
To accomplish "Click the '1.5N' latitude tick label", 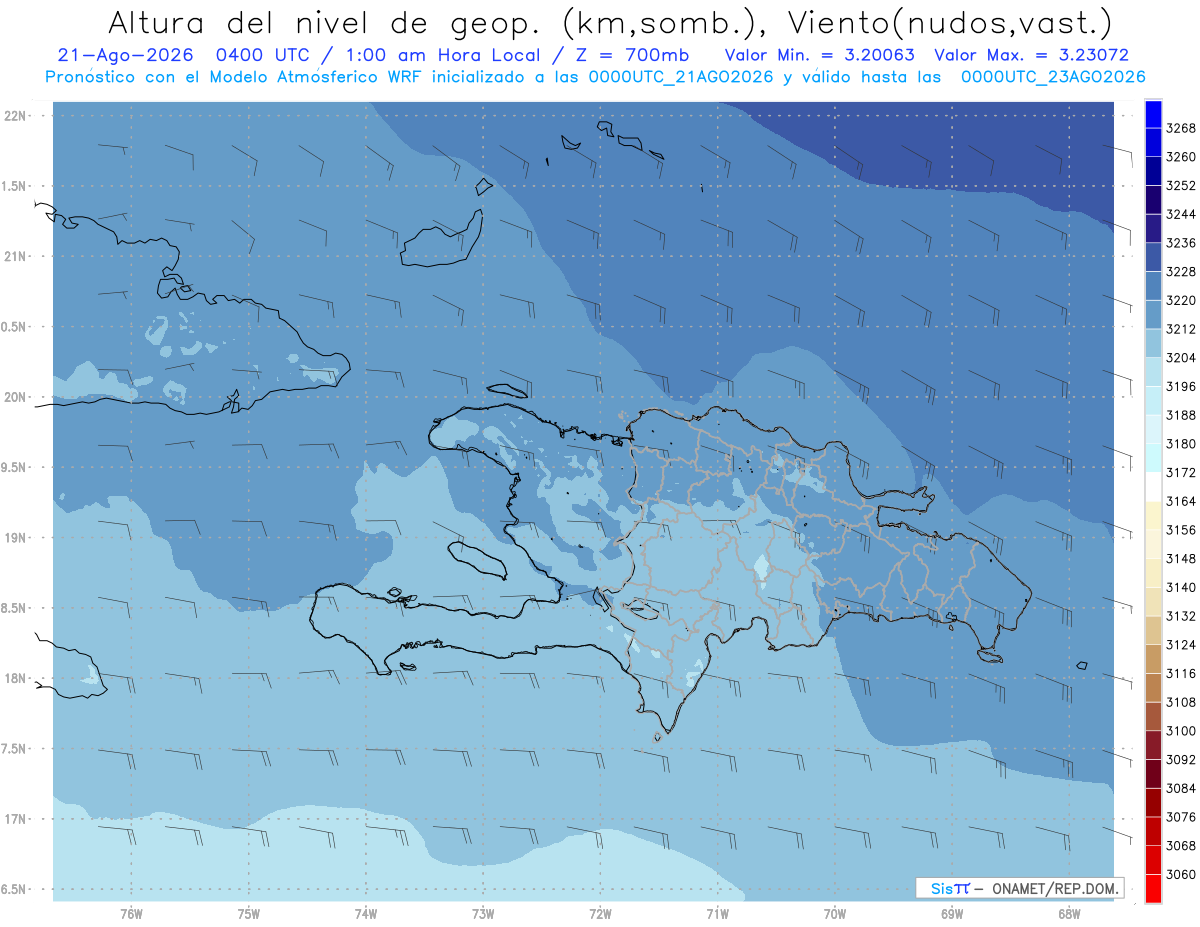I will pos(13,187).
